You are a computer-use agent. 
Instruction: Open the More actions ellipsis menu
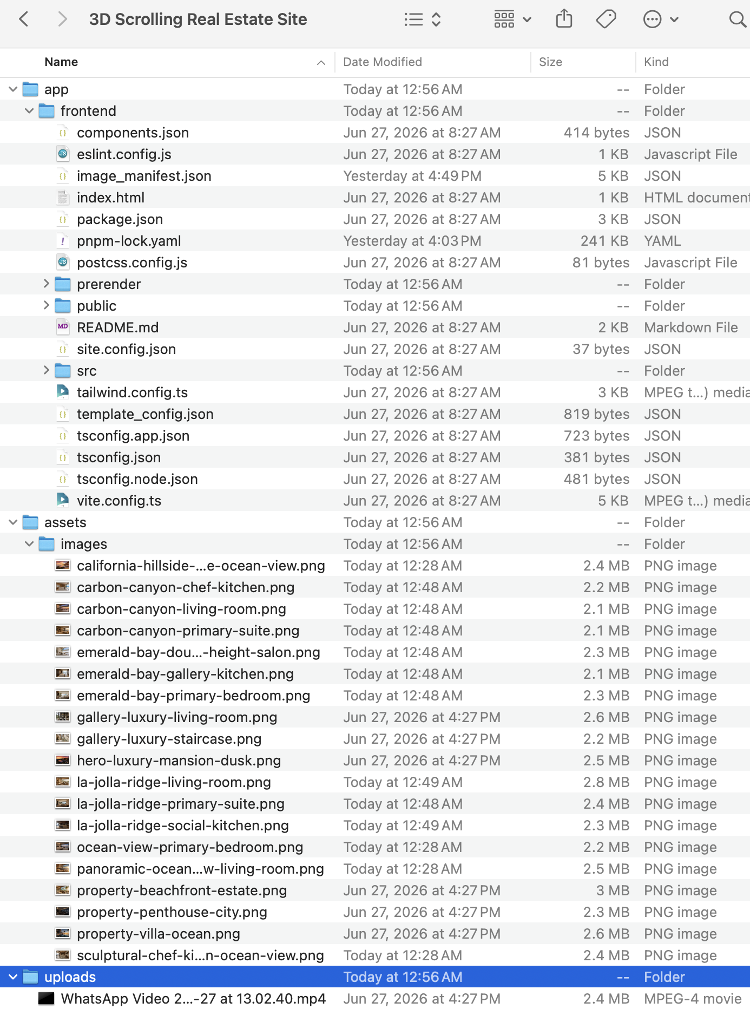pyautogui.click(x=660, y=19)
